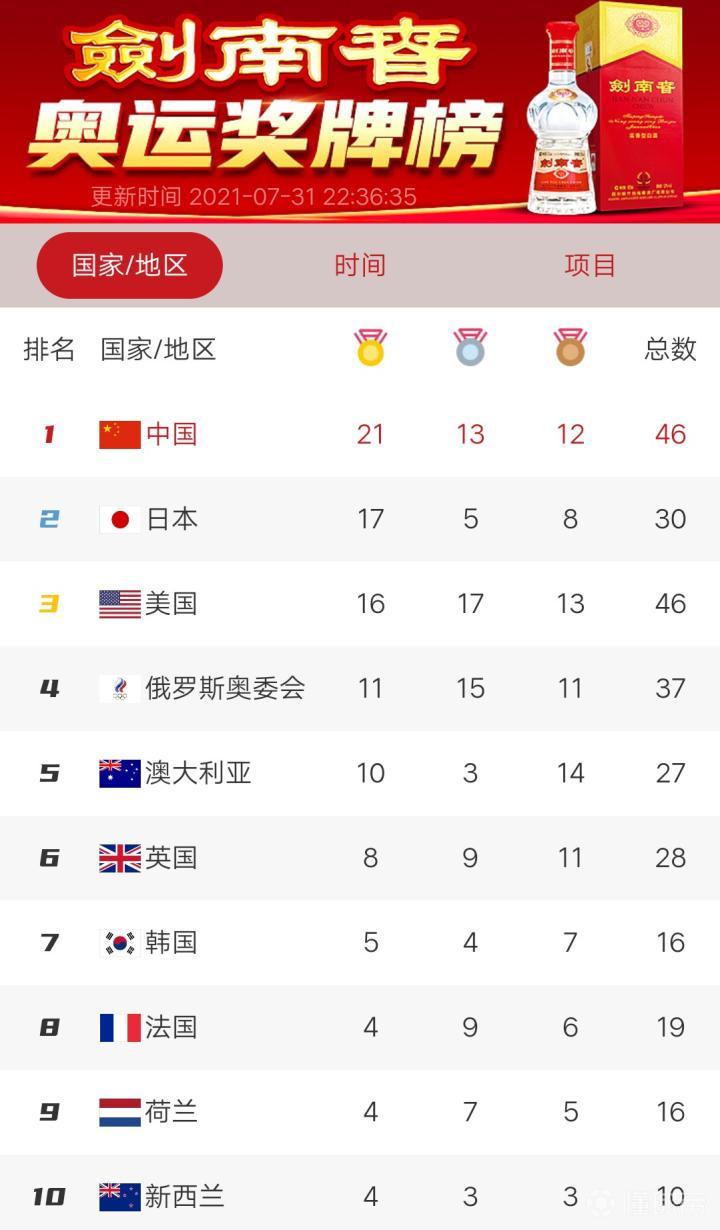The image size is (720, 1230).
Task: Select the 国家/地区 tab
Action: tap(130, 265)
